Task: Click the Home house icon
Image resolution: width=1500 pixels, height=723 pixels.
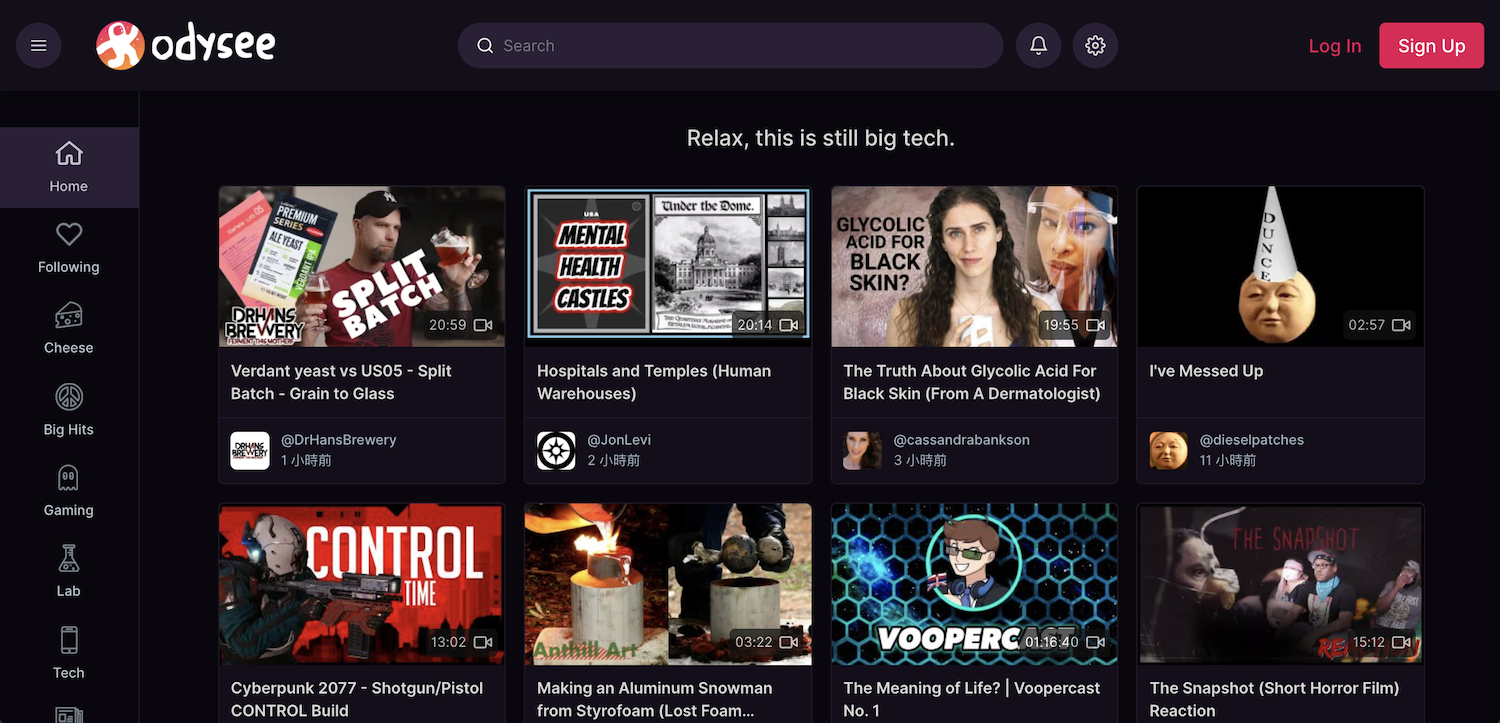Action: pyautogui.click(x=69, y=153)
